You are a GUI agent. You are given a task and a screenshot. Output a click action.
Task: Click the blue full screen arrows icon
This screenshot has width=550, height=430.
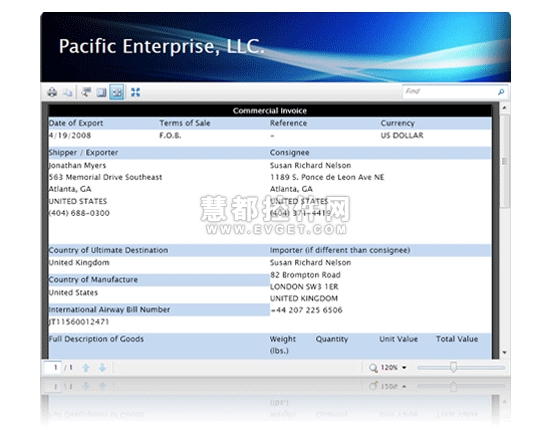pyautogui.click(x=135, y=92)
